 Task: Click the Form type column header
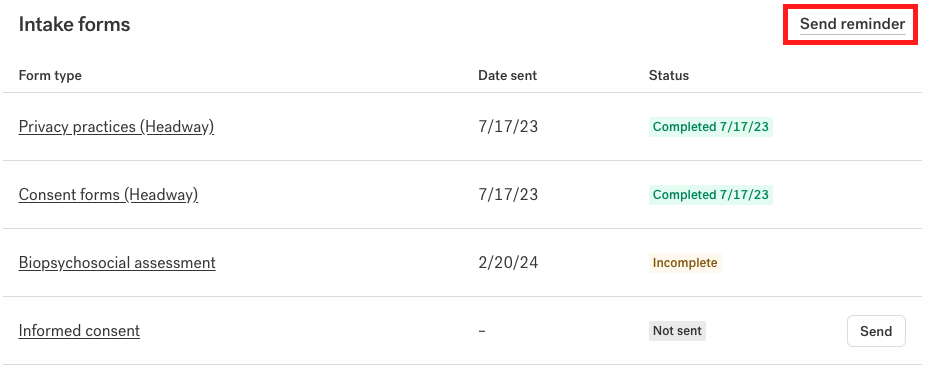coord(50,76)
